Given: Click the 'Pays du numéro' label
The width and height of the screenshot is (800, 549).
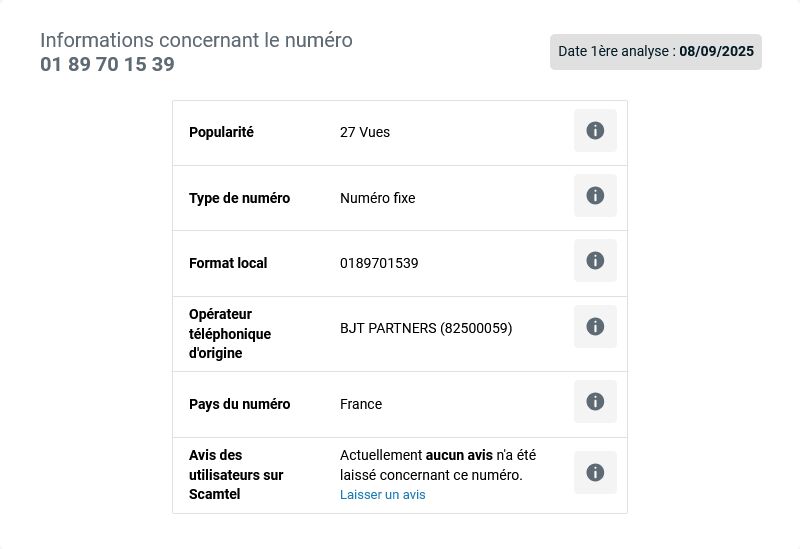Looking at the screenshot, I should pos(239,404).
